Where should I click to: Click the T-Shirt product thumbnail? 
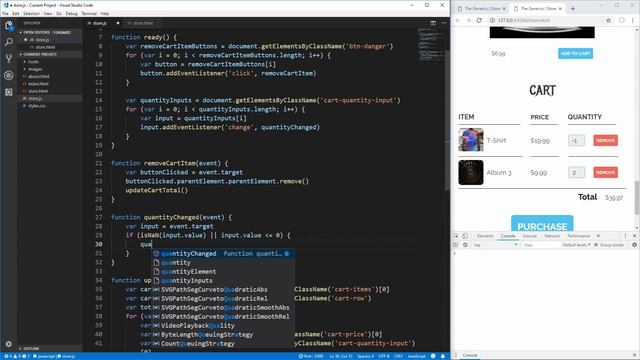pyautogui.click(x=471, y=140)
